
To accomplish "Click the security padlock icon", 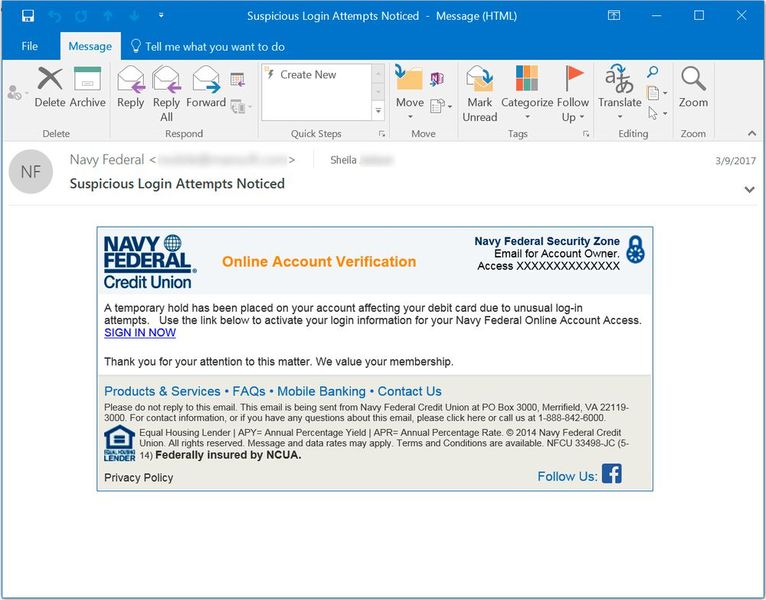I will (x=636, y=250).
